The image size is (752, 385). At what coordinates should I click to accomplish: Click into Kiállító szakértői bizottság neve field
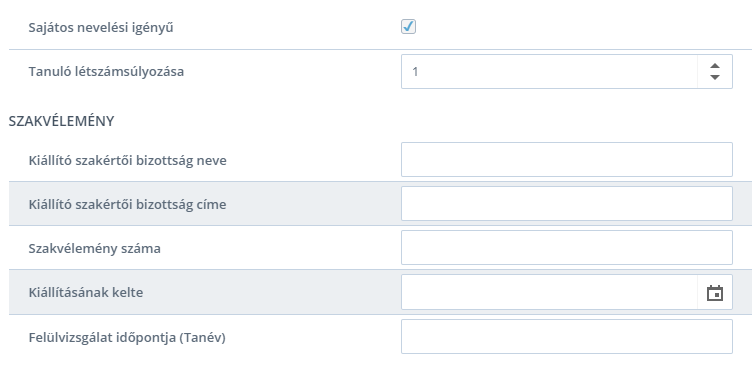coord(567,159)
